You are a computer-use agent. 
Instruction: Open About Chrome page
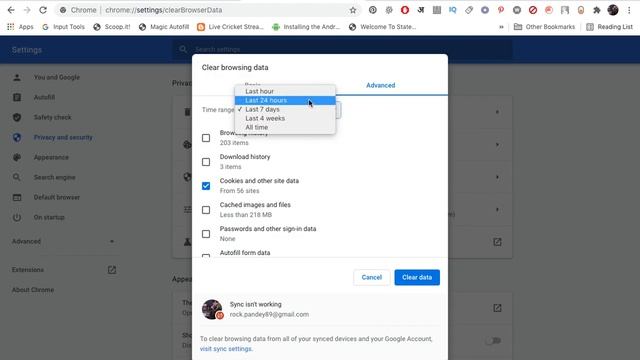click(33, 290)
